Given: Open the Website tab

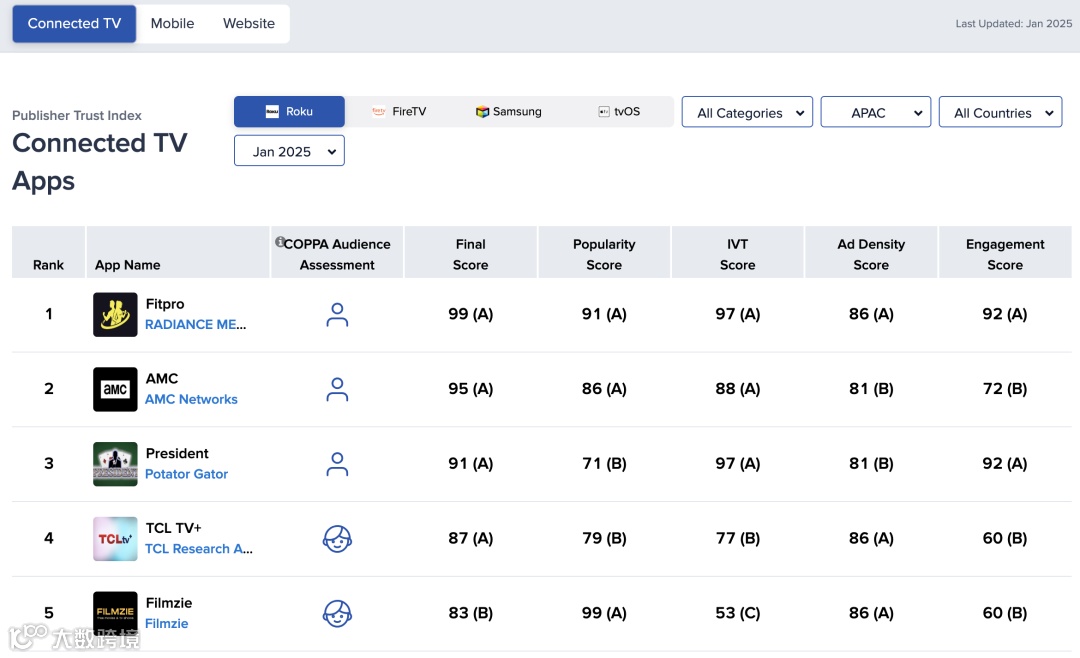Looking at the screenshot, I should click(249, 24).
